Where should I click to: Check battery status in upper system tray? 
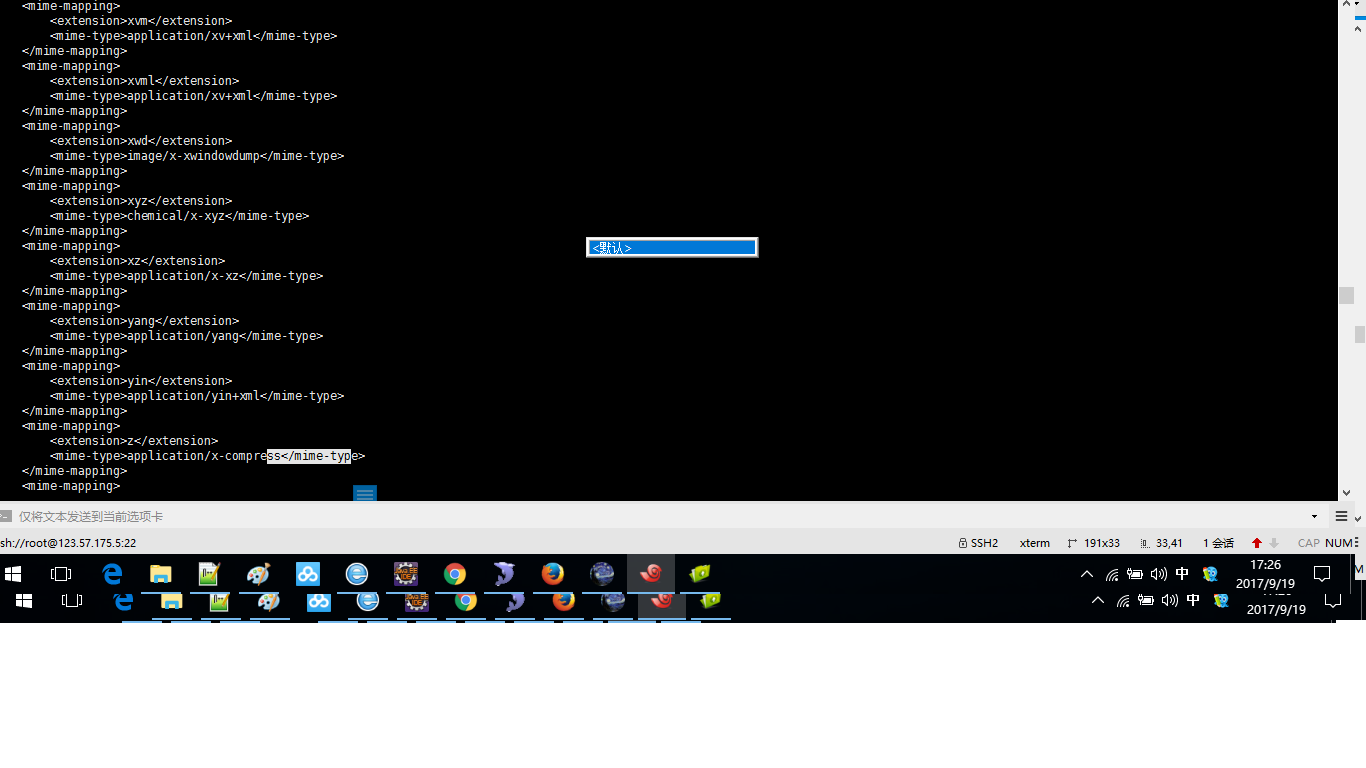1135,574
